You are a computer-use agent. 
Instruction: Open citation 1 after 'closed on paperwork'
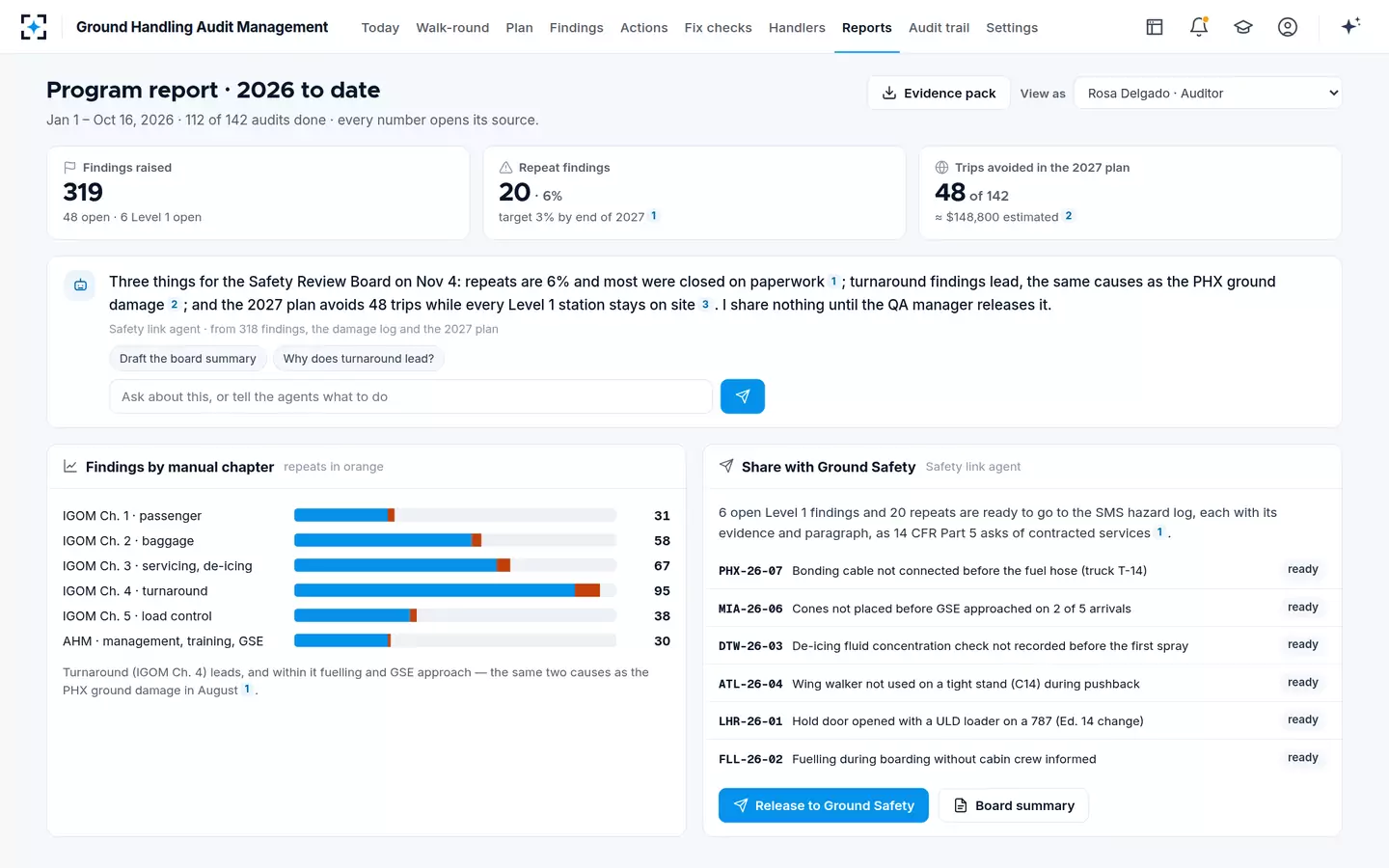coord(833,282)
